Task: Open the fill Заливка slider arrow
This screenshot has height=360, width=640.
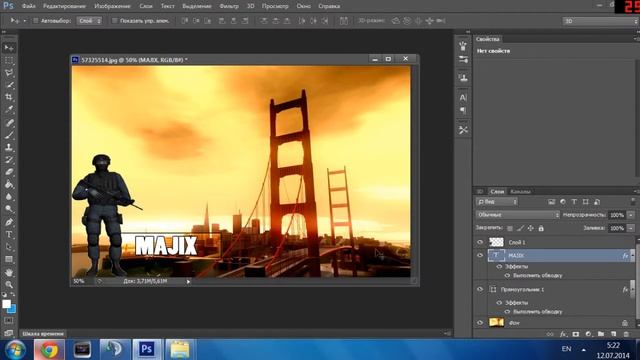Action: (631, 228)
